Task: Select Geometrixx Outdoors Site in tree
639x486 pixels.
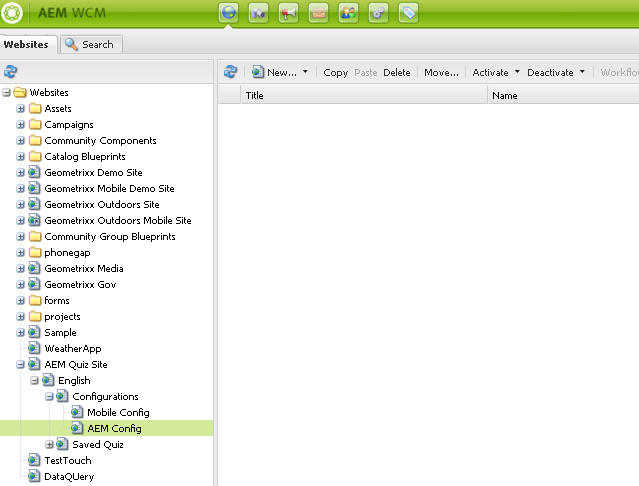Action: (x=102, y=205)
